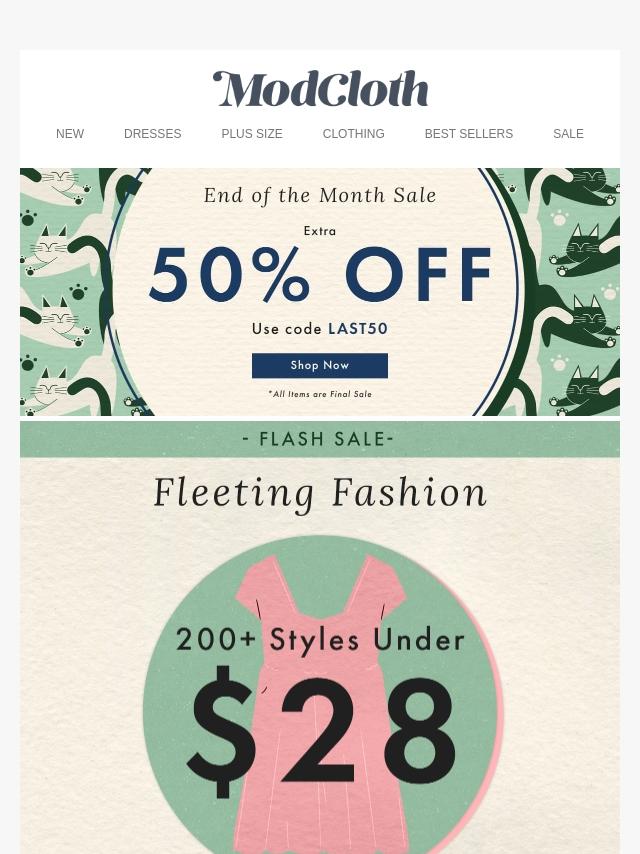Click the All Items are Final Sale note
Screen dimensions: 640x854
320,394
